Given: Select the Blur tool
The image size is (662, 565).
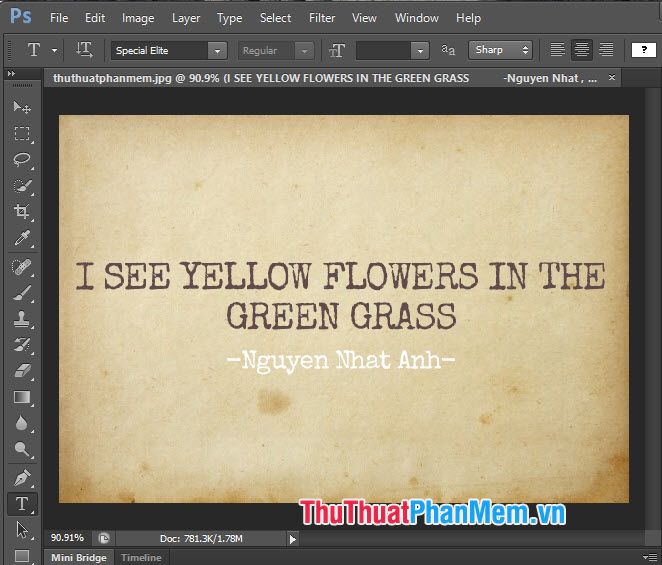Looking at the screenshot, I should point(22,423).
